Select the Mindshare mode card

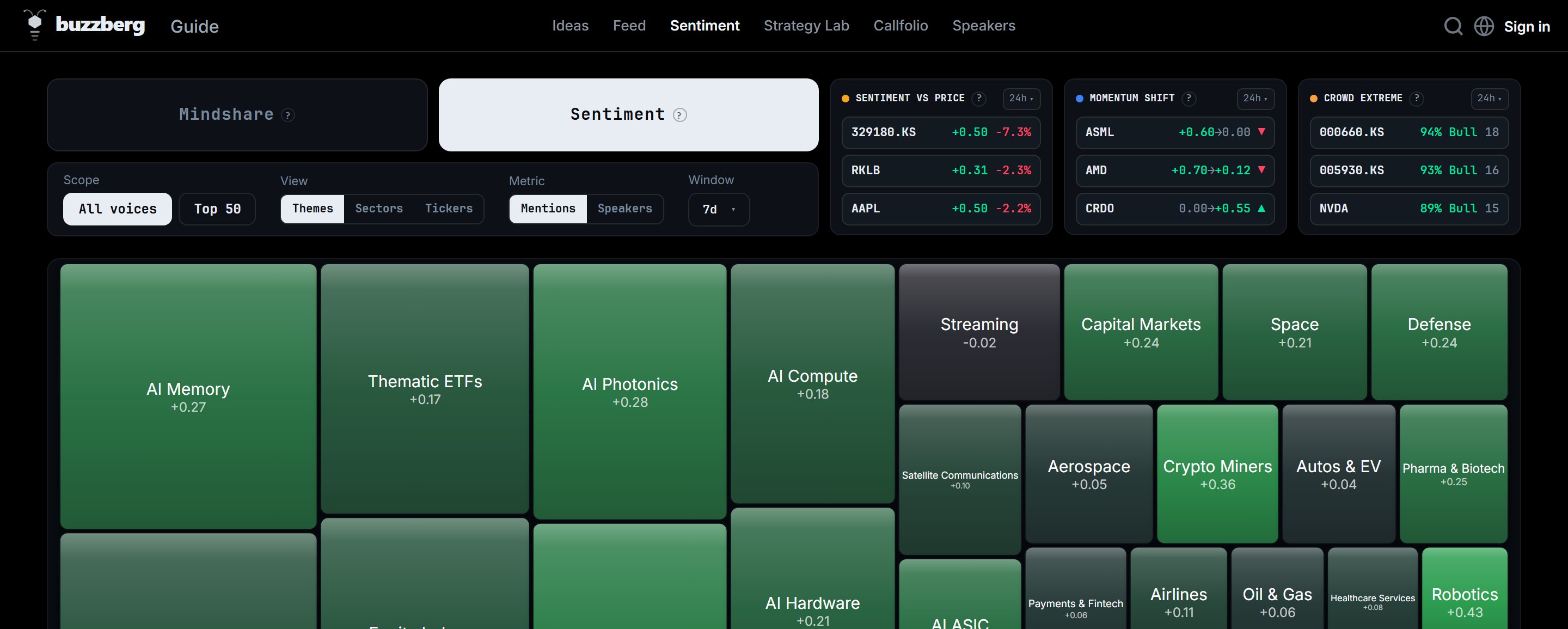coord(237,114)
